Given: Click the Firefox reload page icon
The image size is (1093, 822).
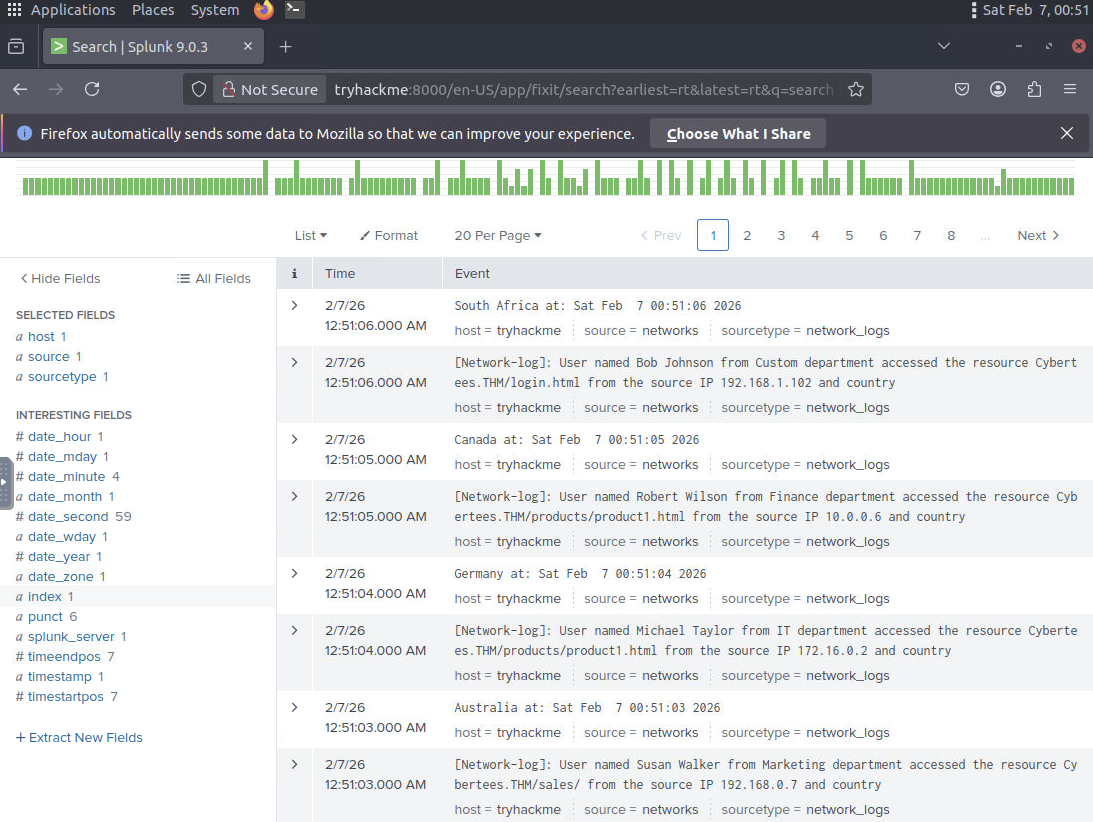Looking at the screenshot, I should pyautogui.click(x=92, y=89).
